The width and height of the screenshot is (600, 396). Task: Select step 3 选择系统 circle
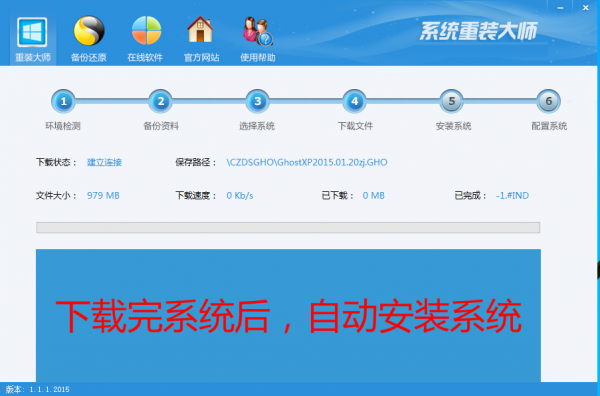click(x=258, y=101)
